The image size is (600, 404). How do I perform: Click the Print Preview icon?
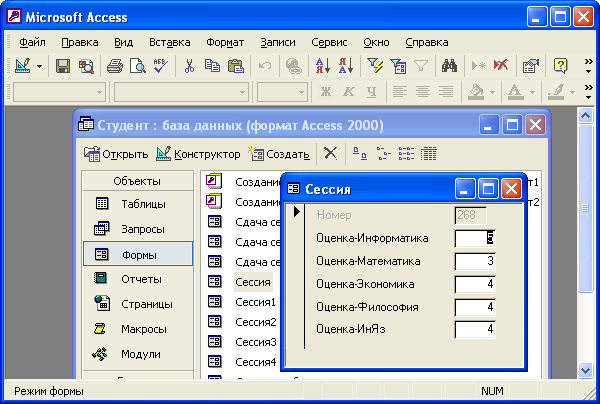(137, 66)
